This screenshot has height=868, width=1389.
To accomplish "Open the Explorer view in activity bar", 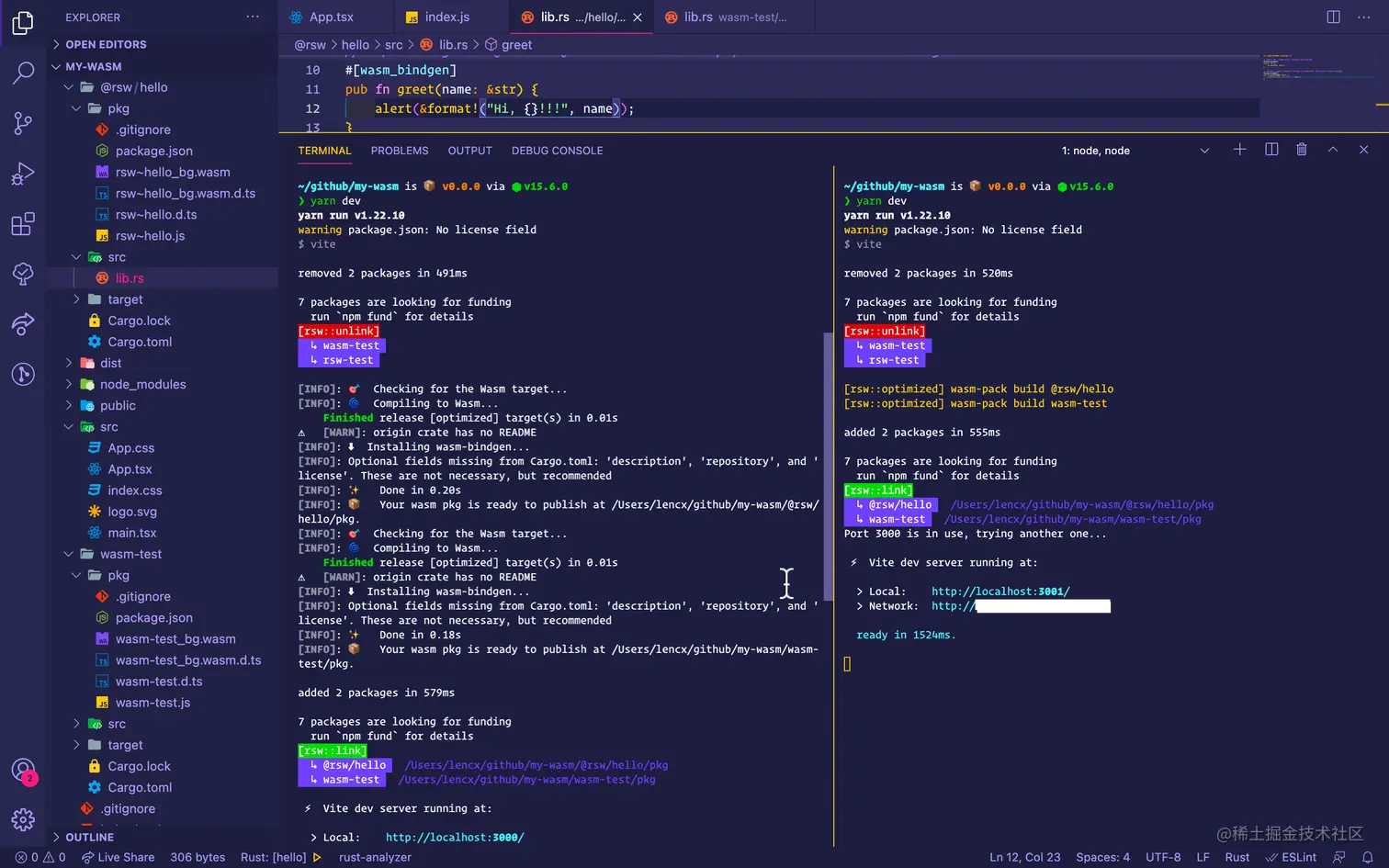I will (23, 23).
